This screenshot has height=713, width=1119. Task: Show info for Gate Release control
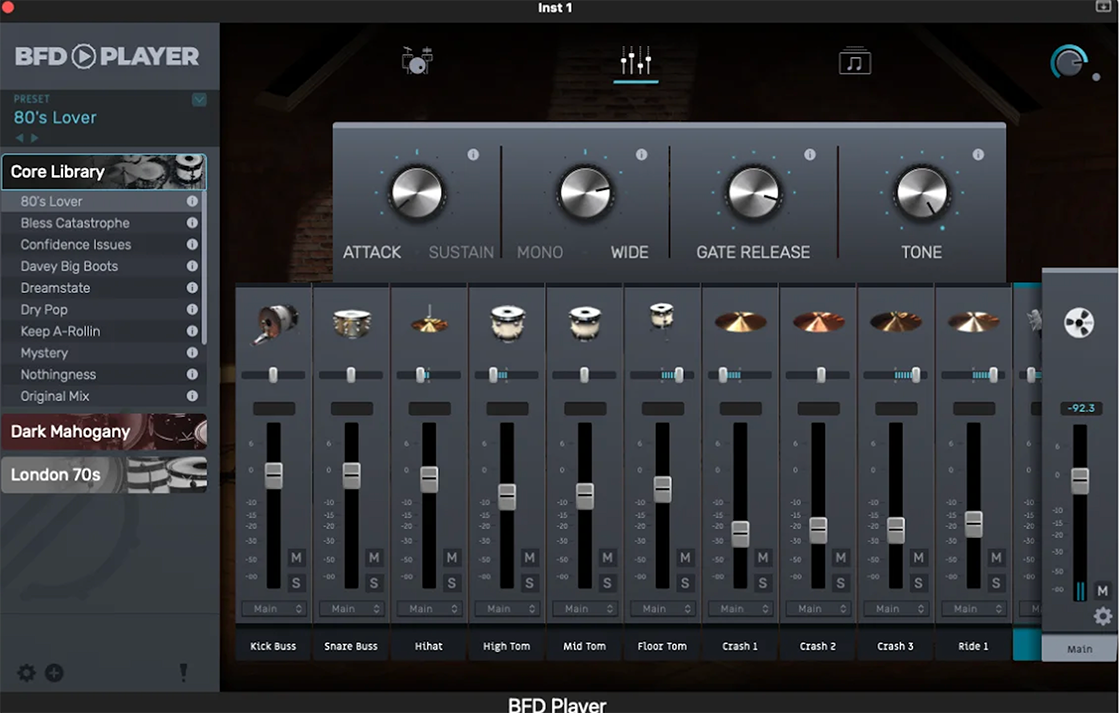tap(810, 154)
